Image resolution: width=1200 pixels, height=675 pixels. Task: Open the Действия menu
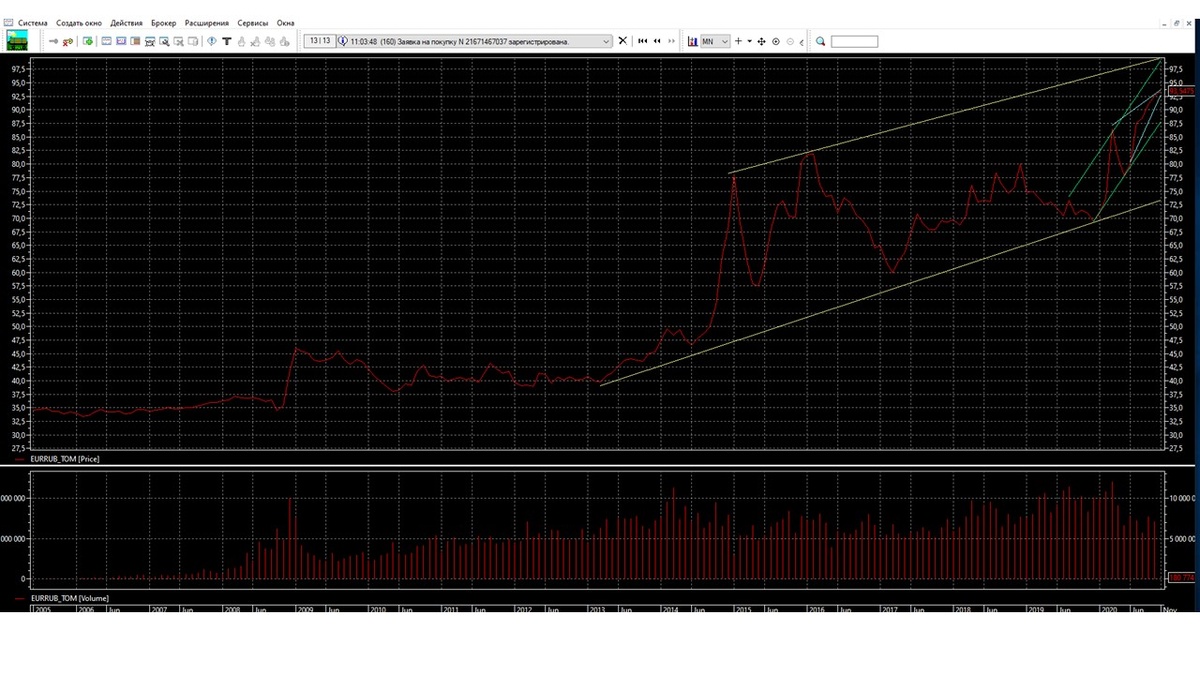tap(126, 22)
